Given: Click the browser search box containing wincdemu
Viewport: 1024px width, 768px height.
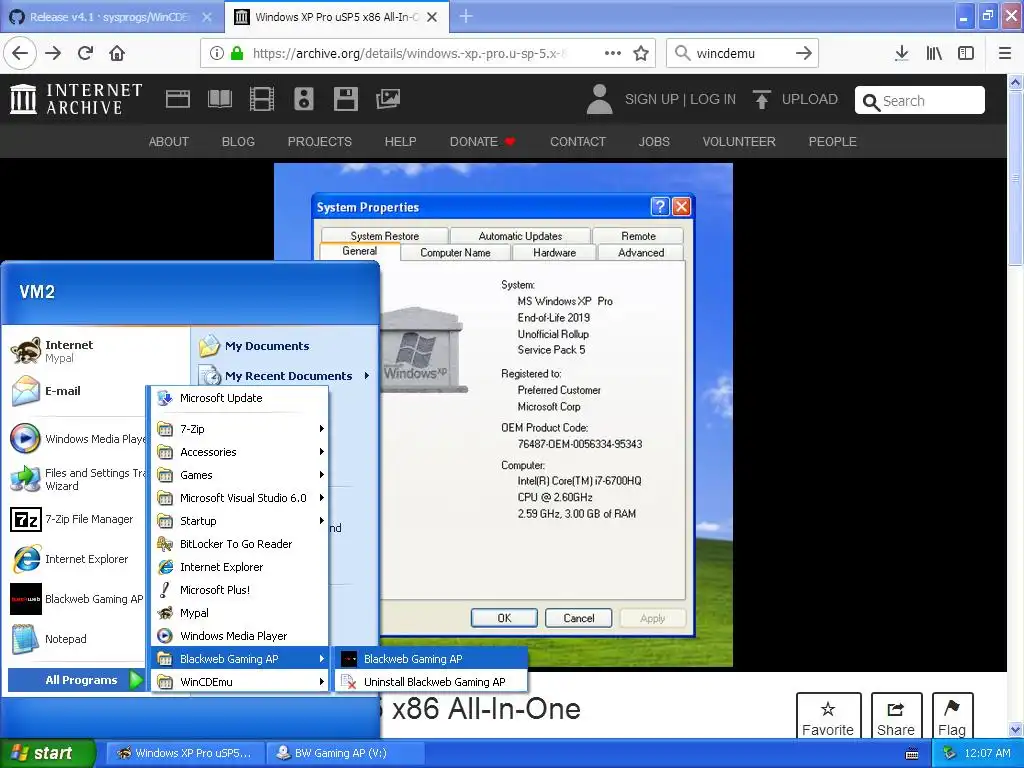Looking at the screenshot, I should click(x=743, y=53).
